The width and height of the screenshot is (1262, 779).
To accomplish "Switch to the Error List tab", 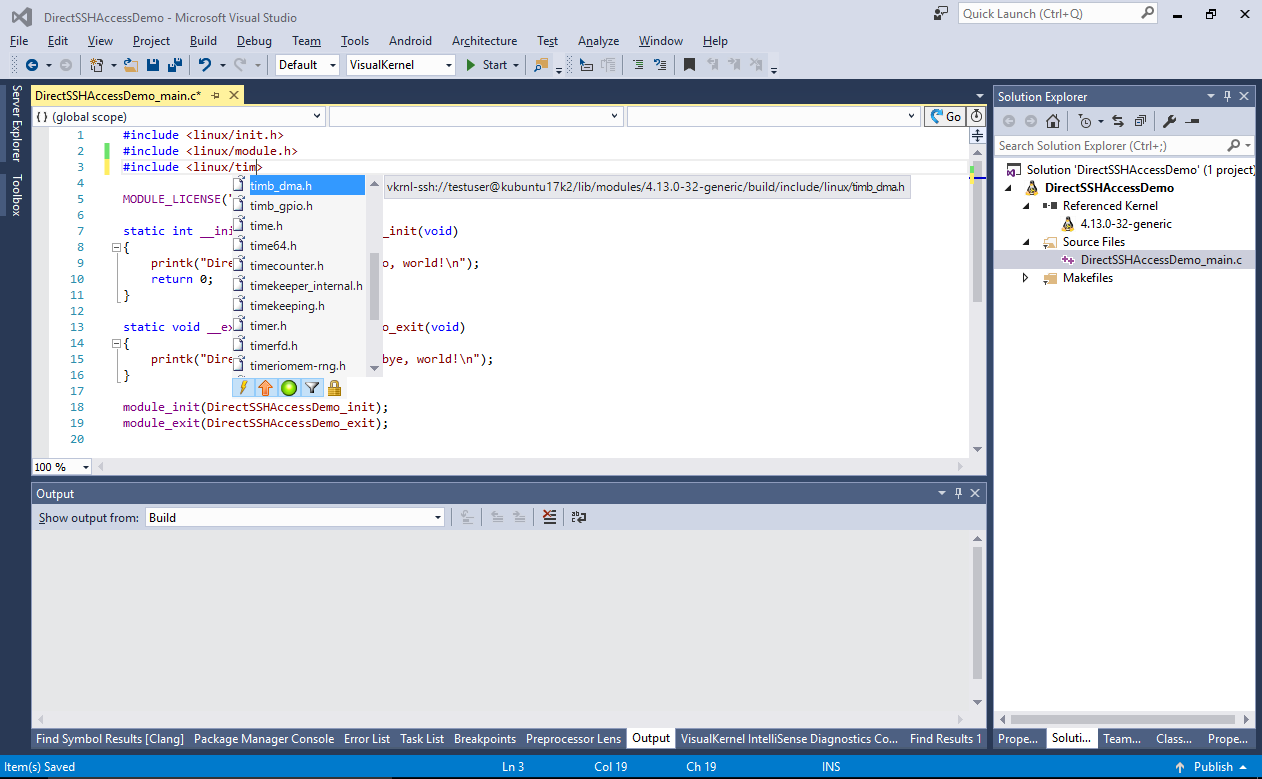I will [367, 739].
